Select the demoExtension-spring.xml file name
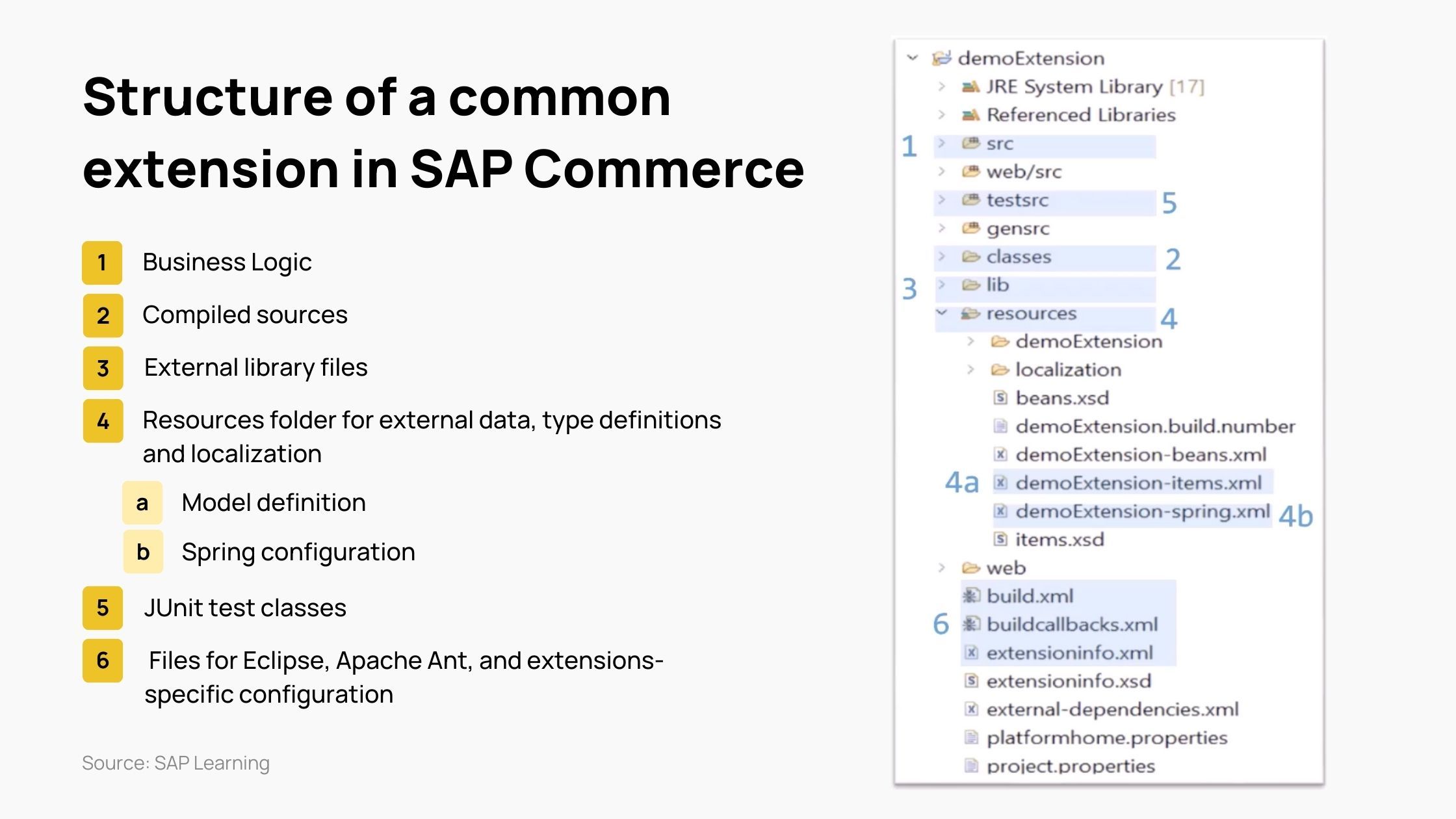The width and height of the screenshot is (1456, 819). (x=1143, y=512)
